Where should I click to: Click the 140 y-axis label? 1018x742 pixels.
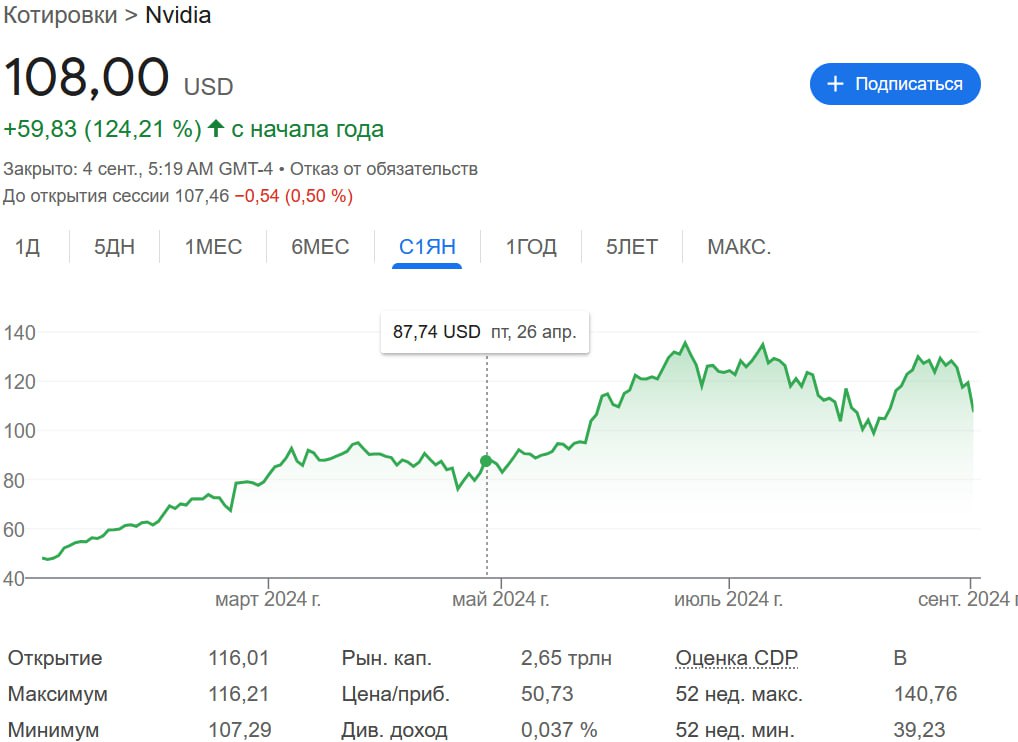click(19, 332)
